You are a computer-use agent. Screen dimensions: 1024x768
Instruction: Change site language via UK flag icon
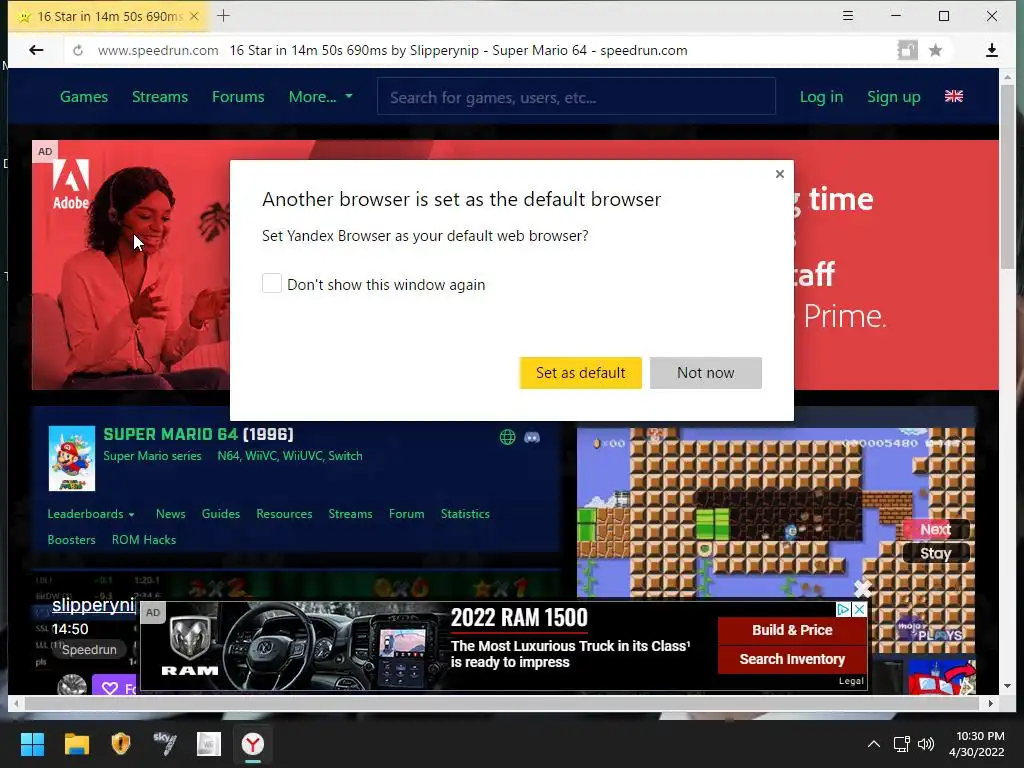coord(953,96)
